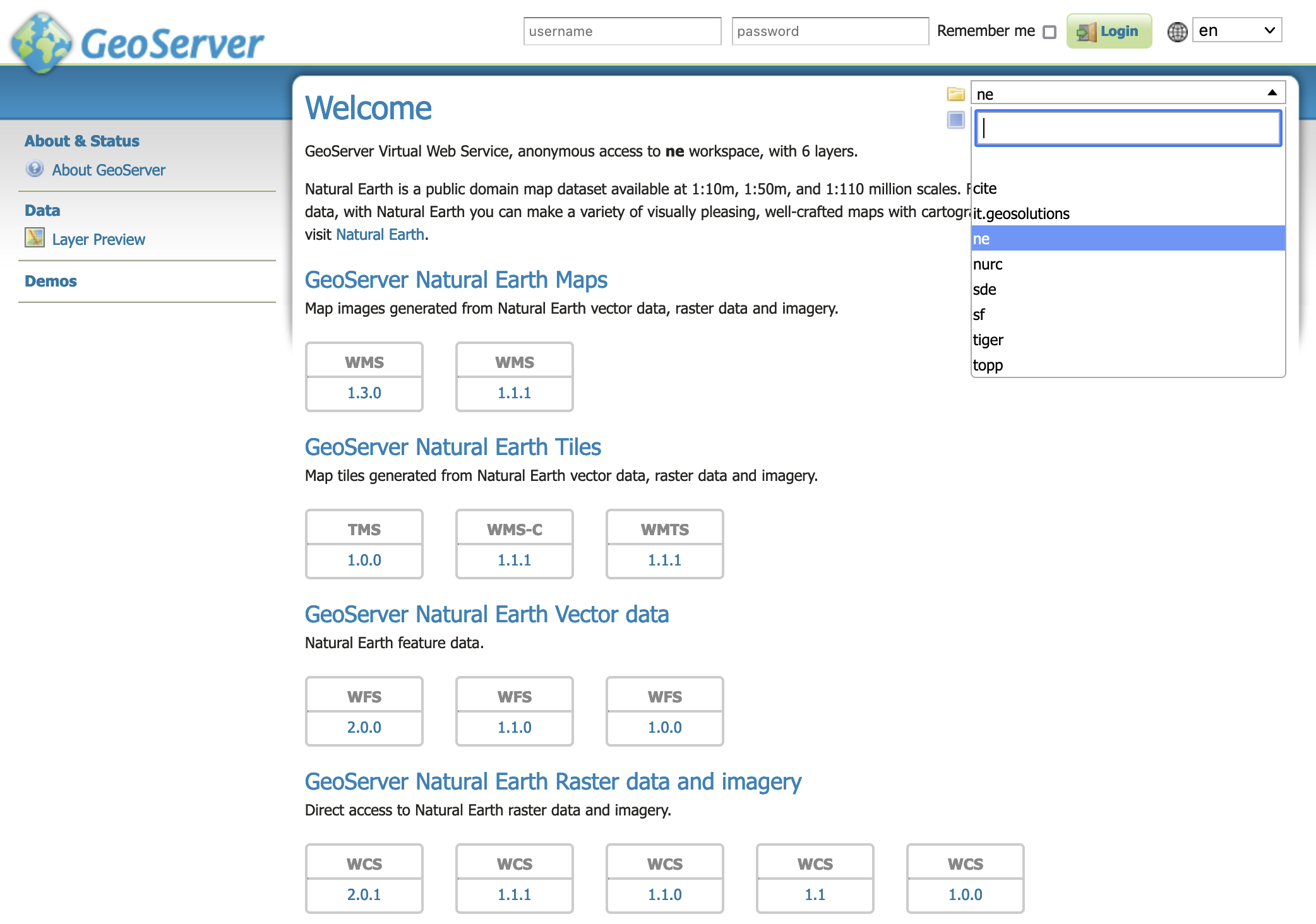Click the language globe icon
Screen dimensions: 1316x924
point(1177,32)
